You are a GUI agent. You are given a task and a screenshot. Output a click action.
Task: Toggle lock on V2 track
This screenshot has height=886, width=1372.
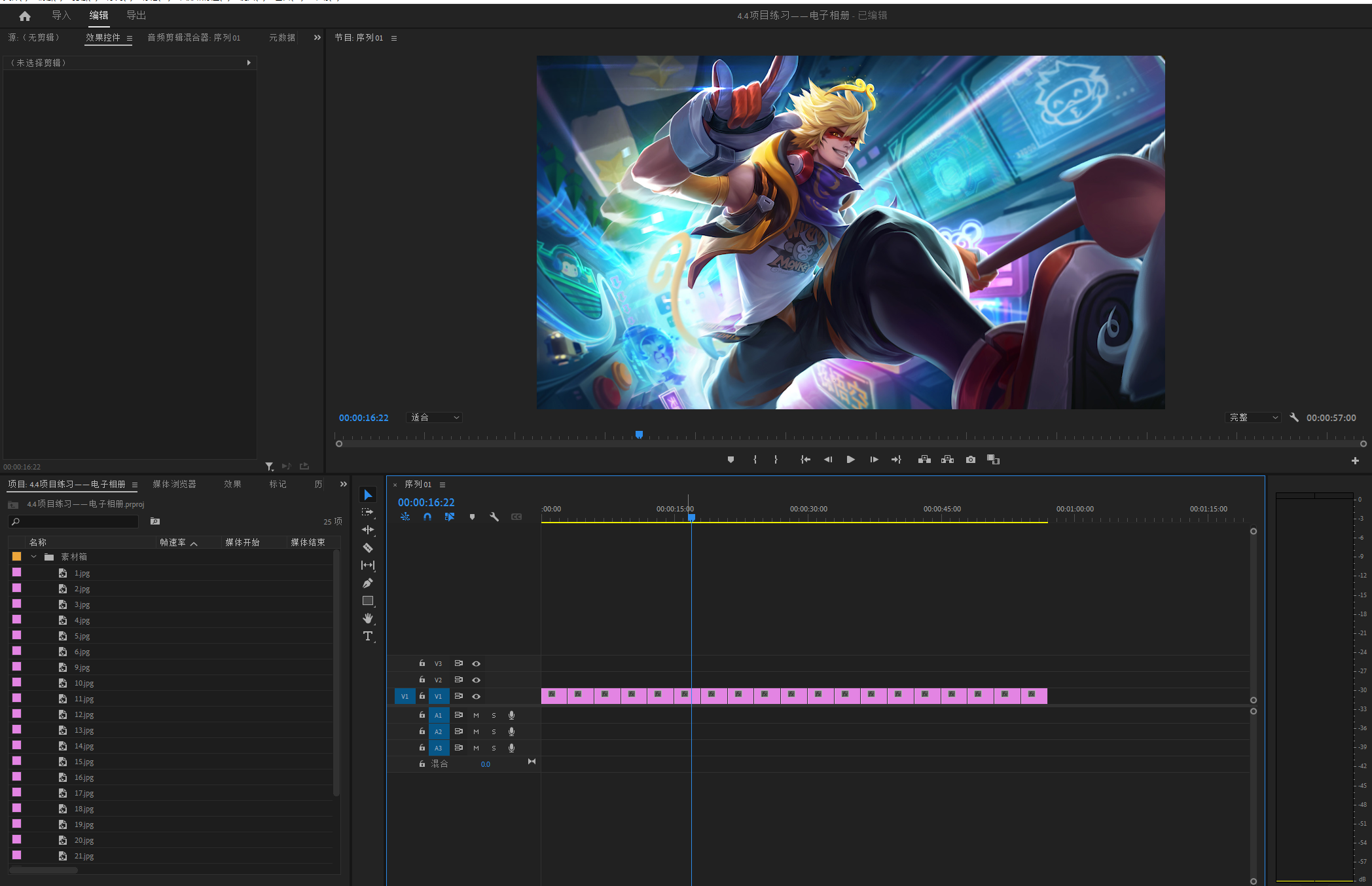coord(422,680)
